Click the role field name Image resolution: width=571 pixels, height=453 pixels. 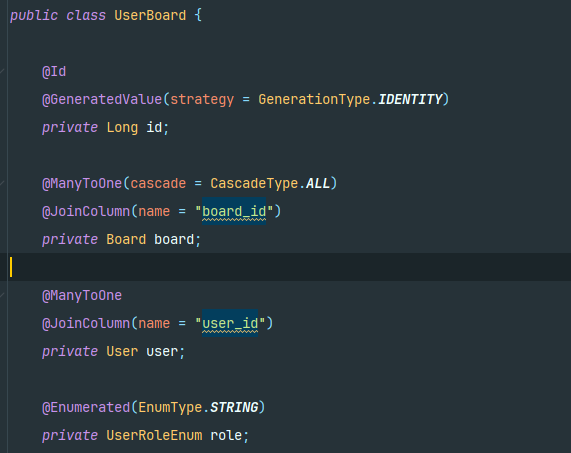(x=226, y=435)
